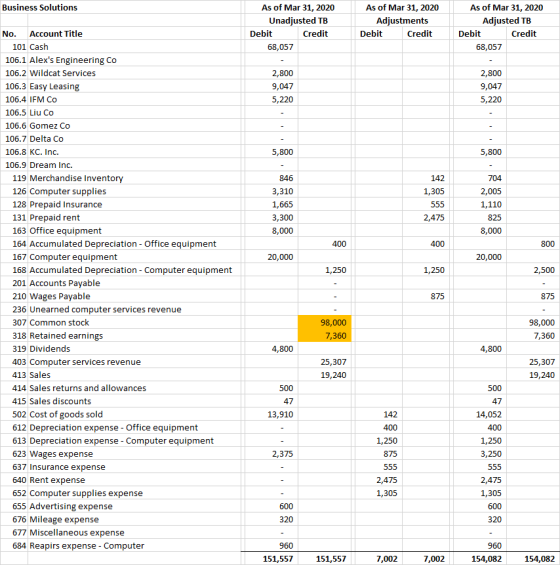Screen dimensions: 560x565
Task: Select the highlighted 7,360 Retained earnings credit
Action: point(324,335)
